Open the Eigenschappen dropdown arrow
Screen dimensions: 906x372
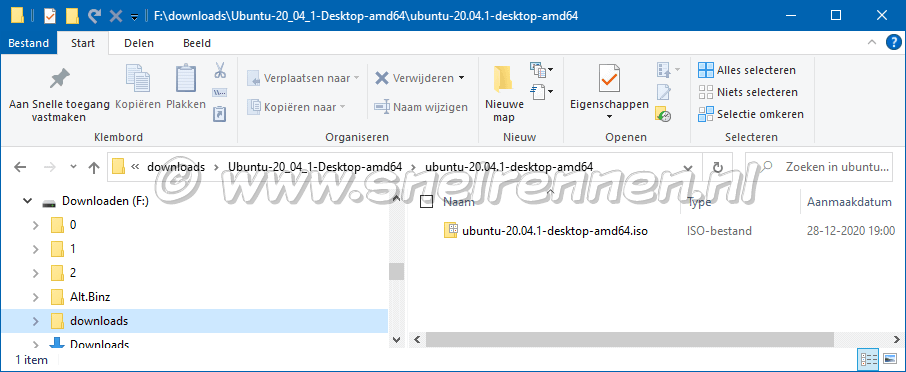point(609,117)
